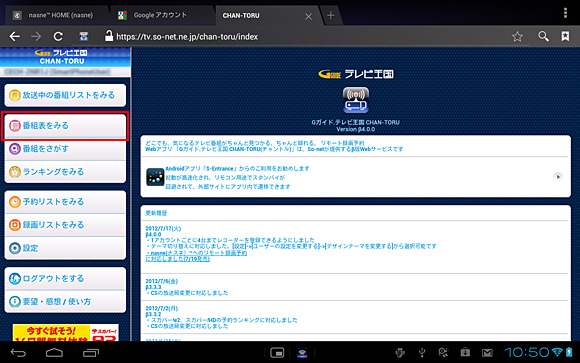Open ランキングをみる ranking item

tap(65, 172)
